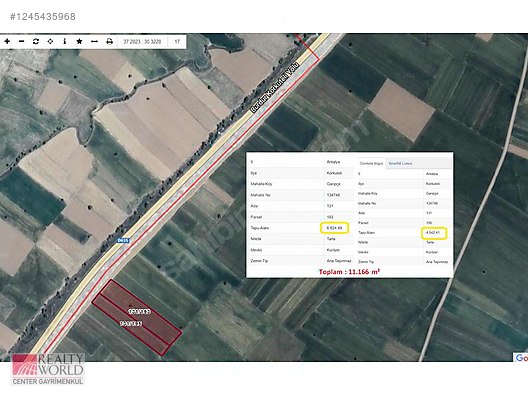
Task: Click the printer icon
Action: (x=109, y=41)
